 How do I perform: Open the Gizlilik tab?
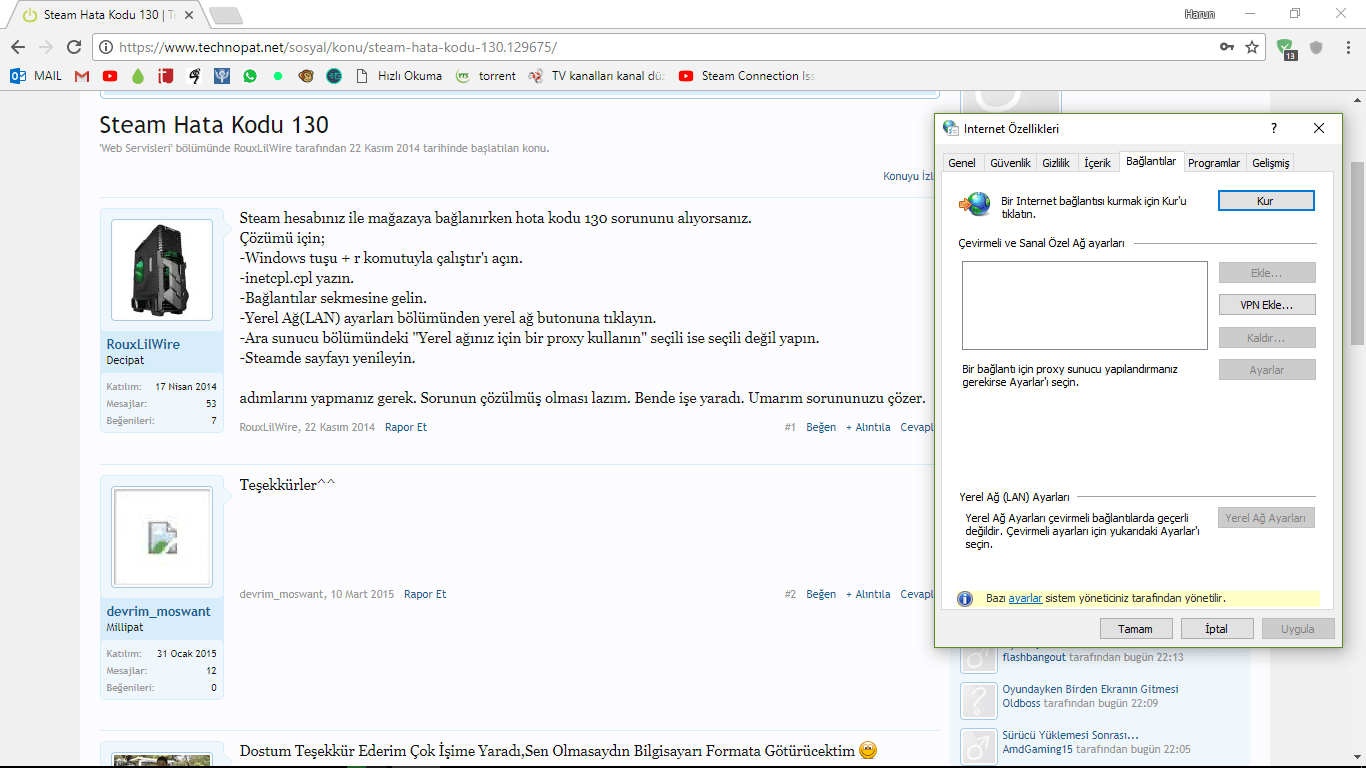coord(1056,163)
